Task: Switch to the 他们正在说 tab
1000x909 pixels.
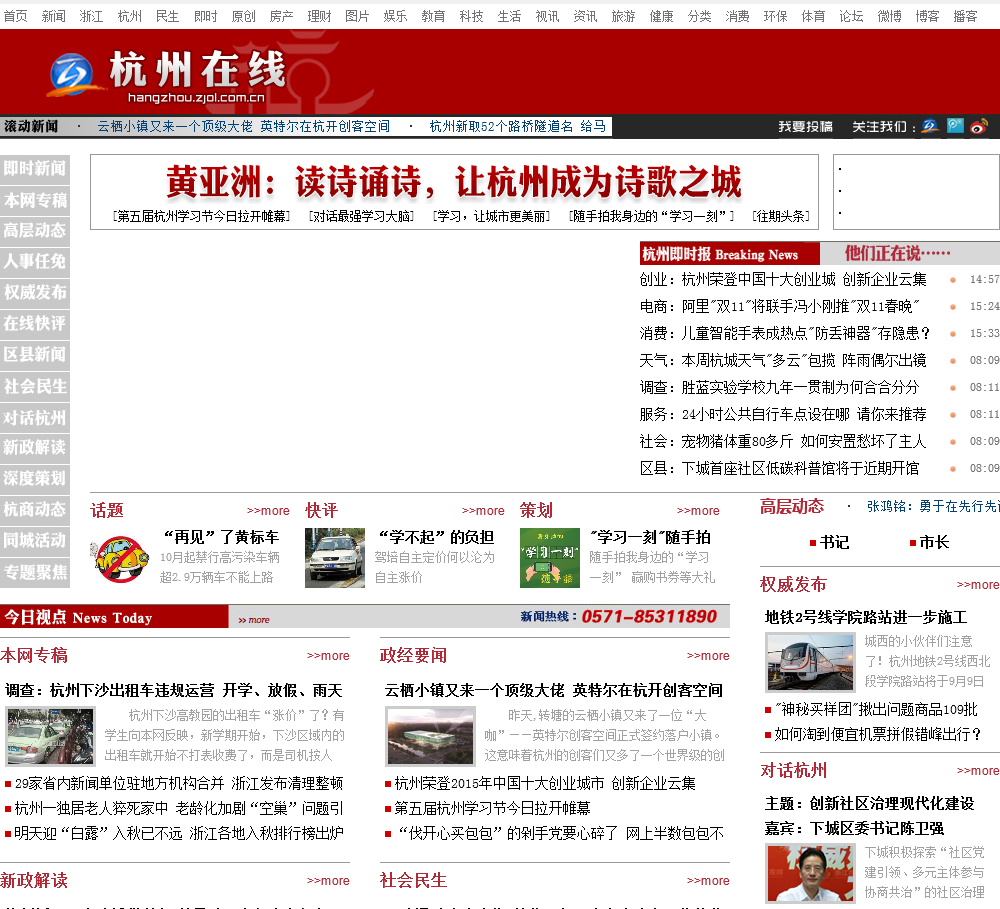Action: coord(897,253)
